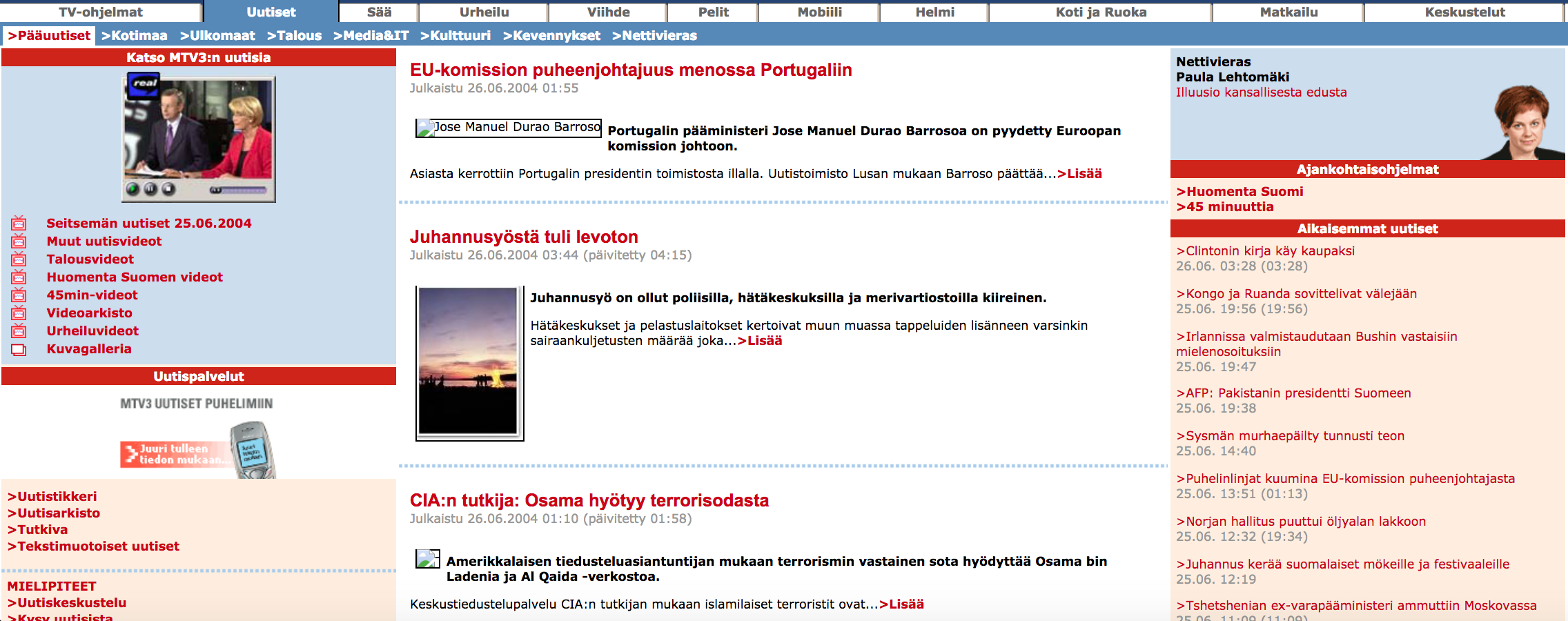Stop the news video playback

(x=168, y=189)
